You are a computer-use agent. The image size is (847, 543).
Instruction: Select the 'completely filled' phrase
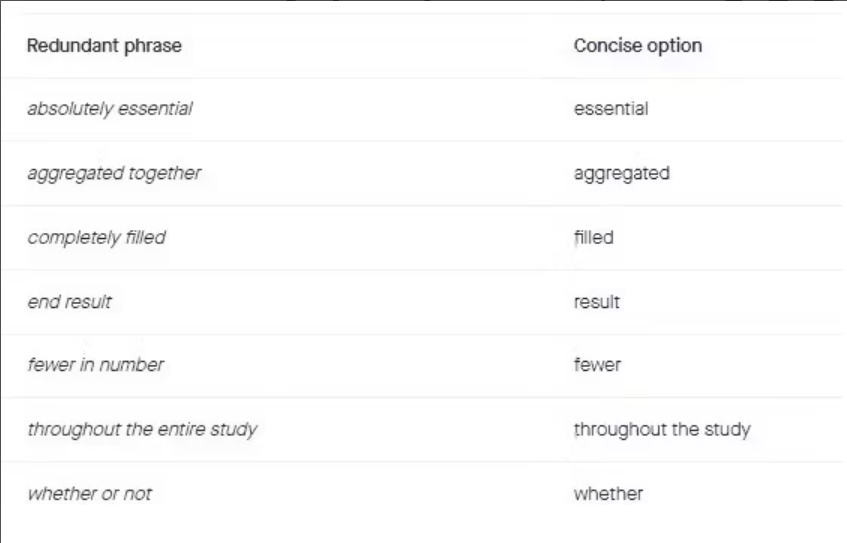[x=96, y=237]
